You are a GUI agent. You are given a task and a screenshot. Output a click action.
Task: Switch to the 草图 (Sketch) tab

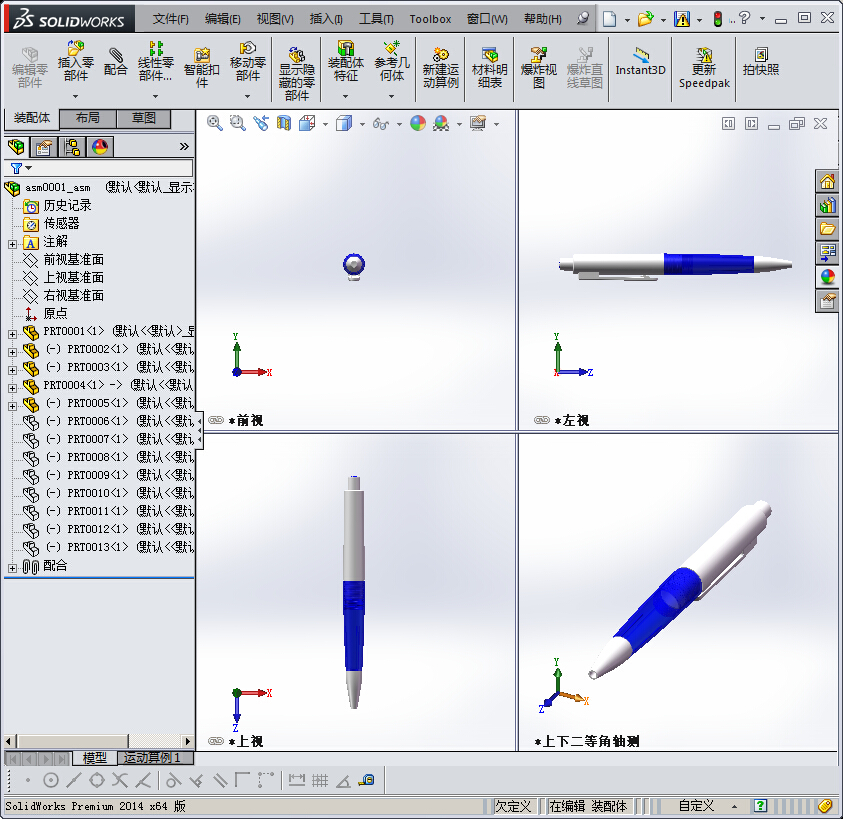pyautogui.click(x=144, y=118)
